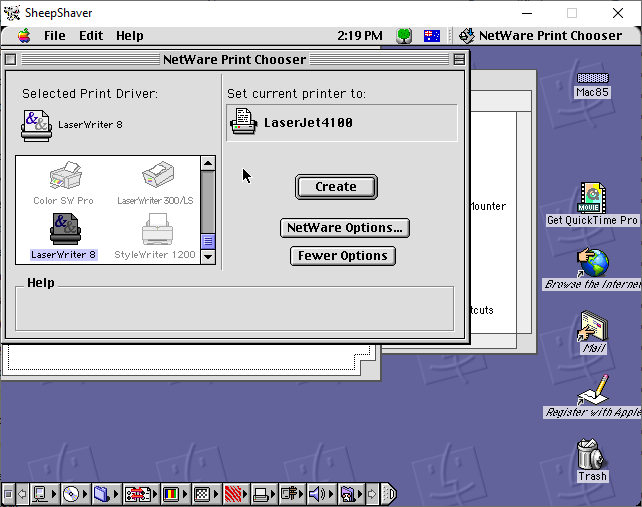Select the Mac85 drive icon

coord(592,85)
